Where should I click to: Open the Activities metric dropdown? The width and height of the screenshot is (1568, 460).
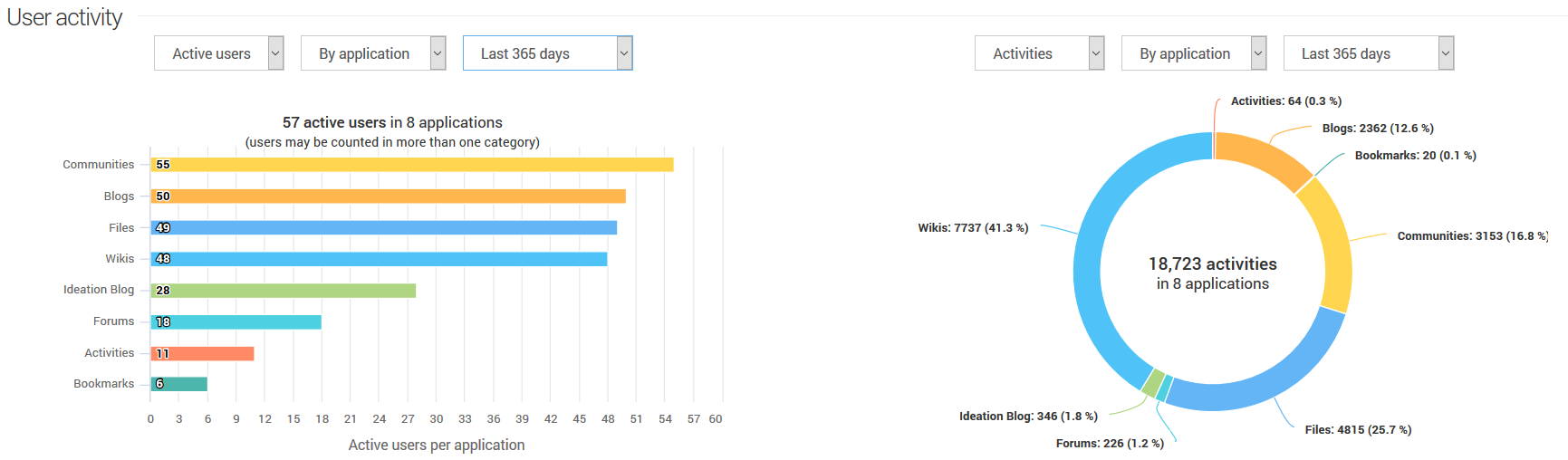point(1039,53)
